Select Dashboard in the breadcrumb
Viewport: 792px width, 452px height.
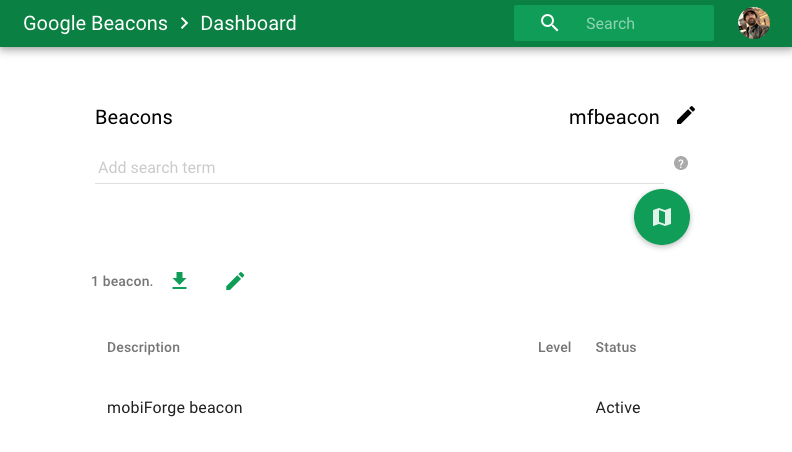248,23
